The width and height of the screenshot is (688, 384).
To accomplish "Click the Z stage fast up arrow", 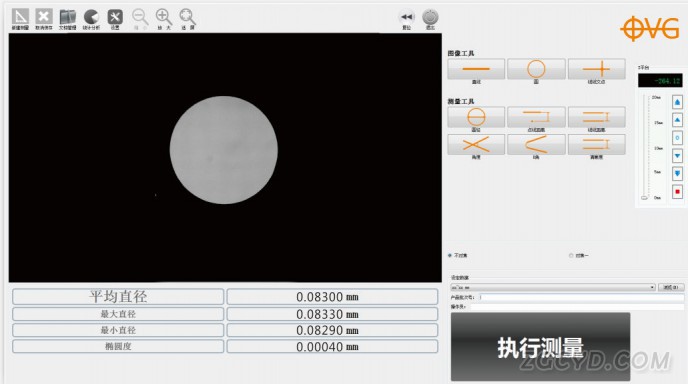I will point(677,102).
